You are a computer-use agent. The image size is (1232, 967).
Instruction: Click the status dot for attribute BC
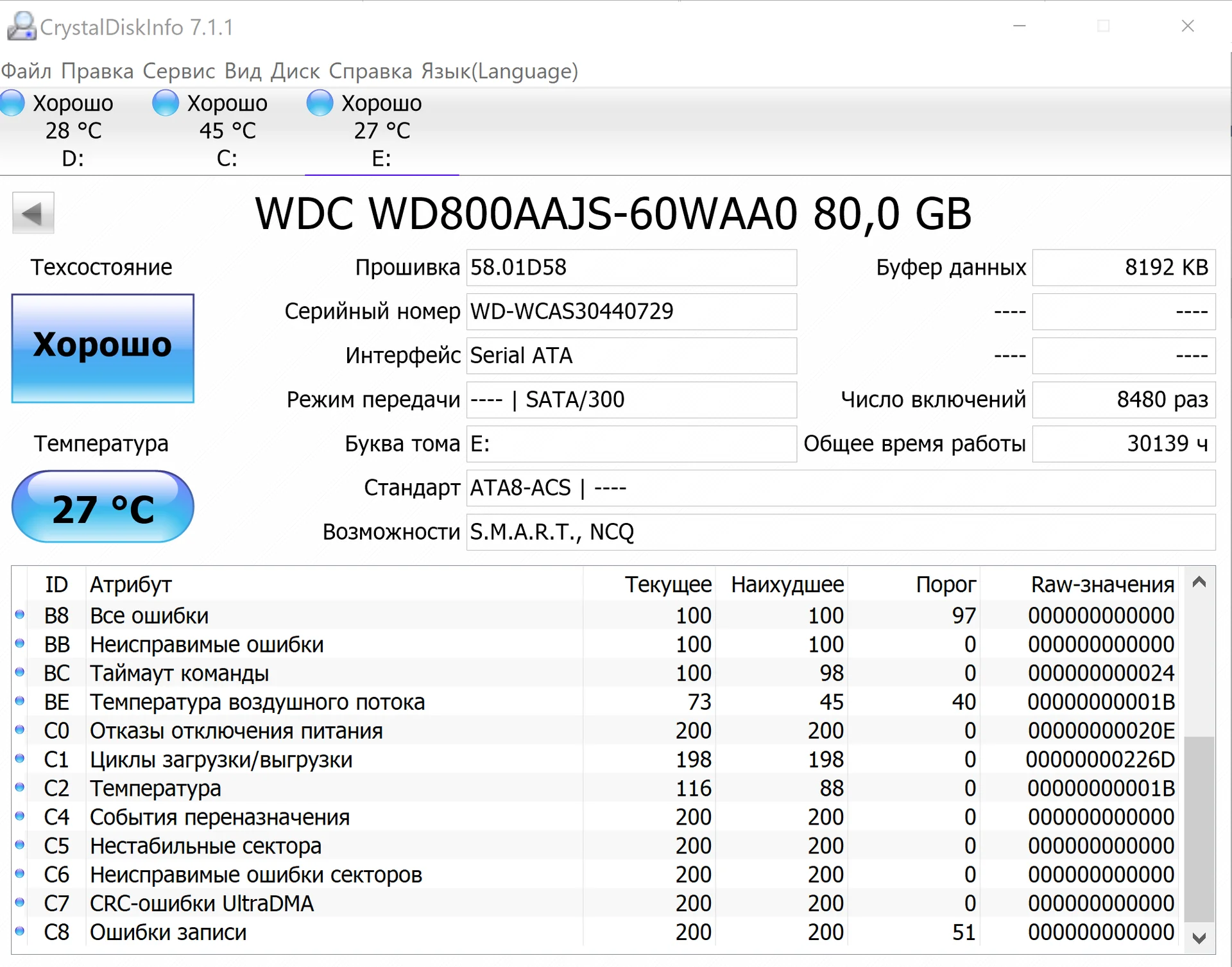[20, 672]
